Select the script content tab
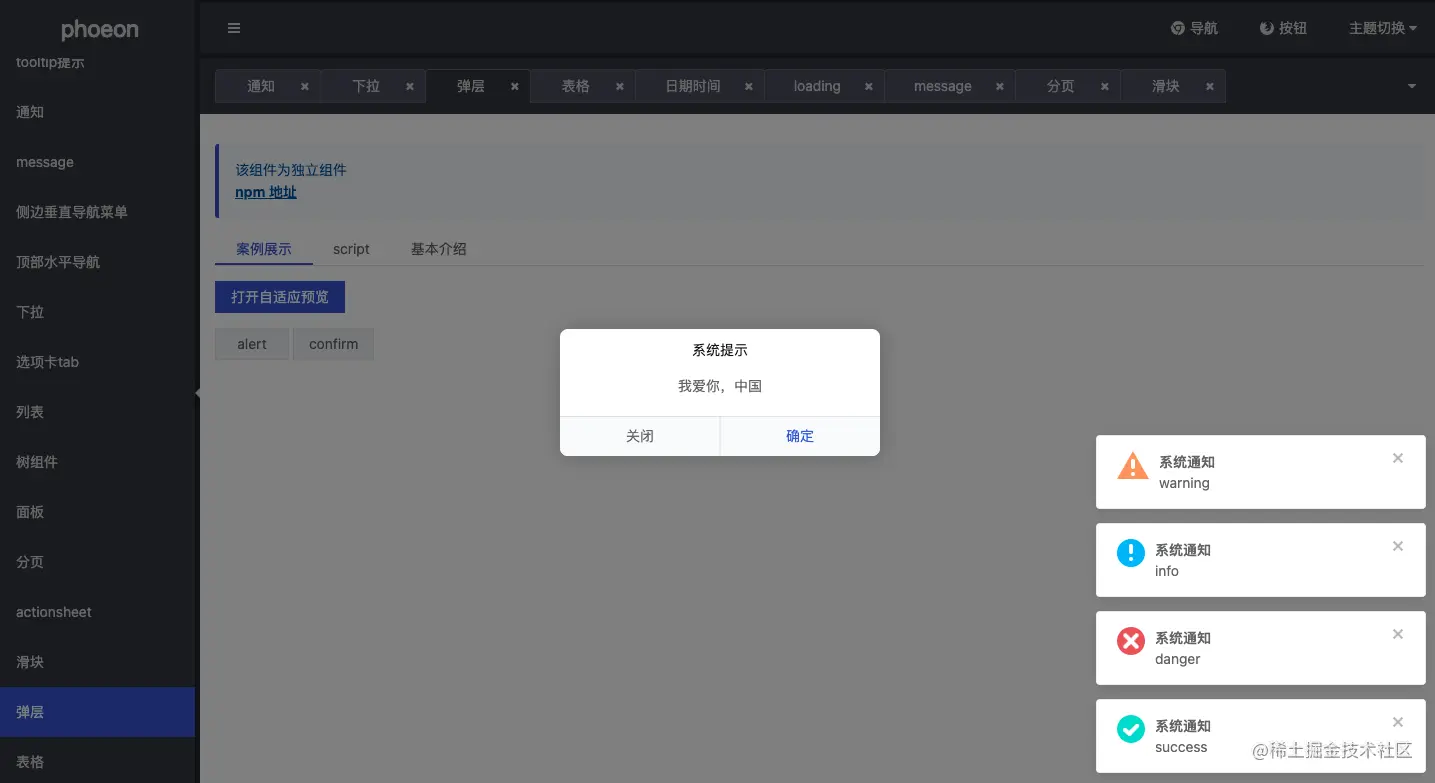Screen dimensions: 1435x783 tap(351, 249)
